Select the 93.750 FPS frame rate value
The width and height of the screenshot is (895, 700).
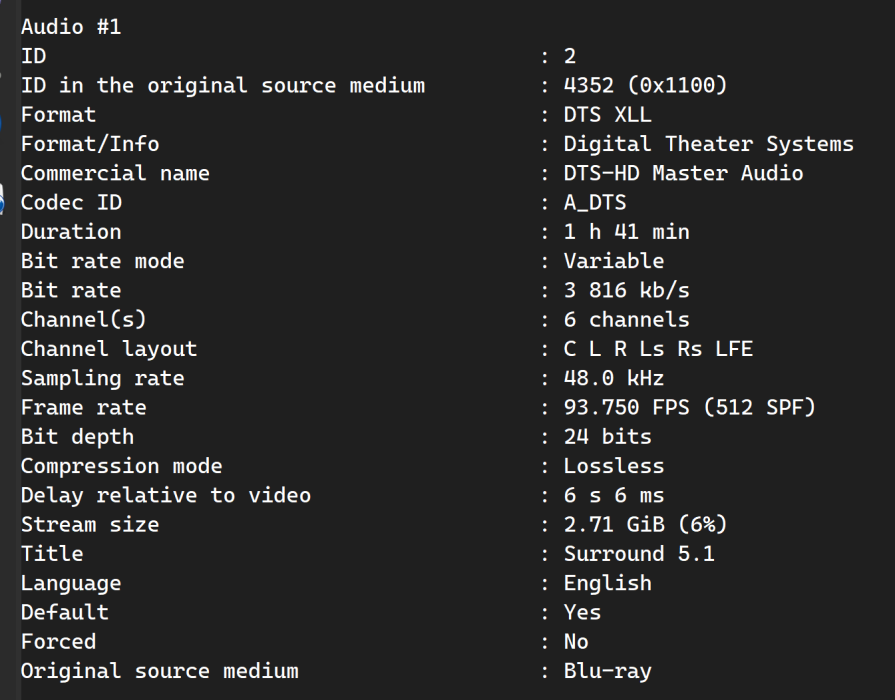pyautogui.click(x=689, y=408)
